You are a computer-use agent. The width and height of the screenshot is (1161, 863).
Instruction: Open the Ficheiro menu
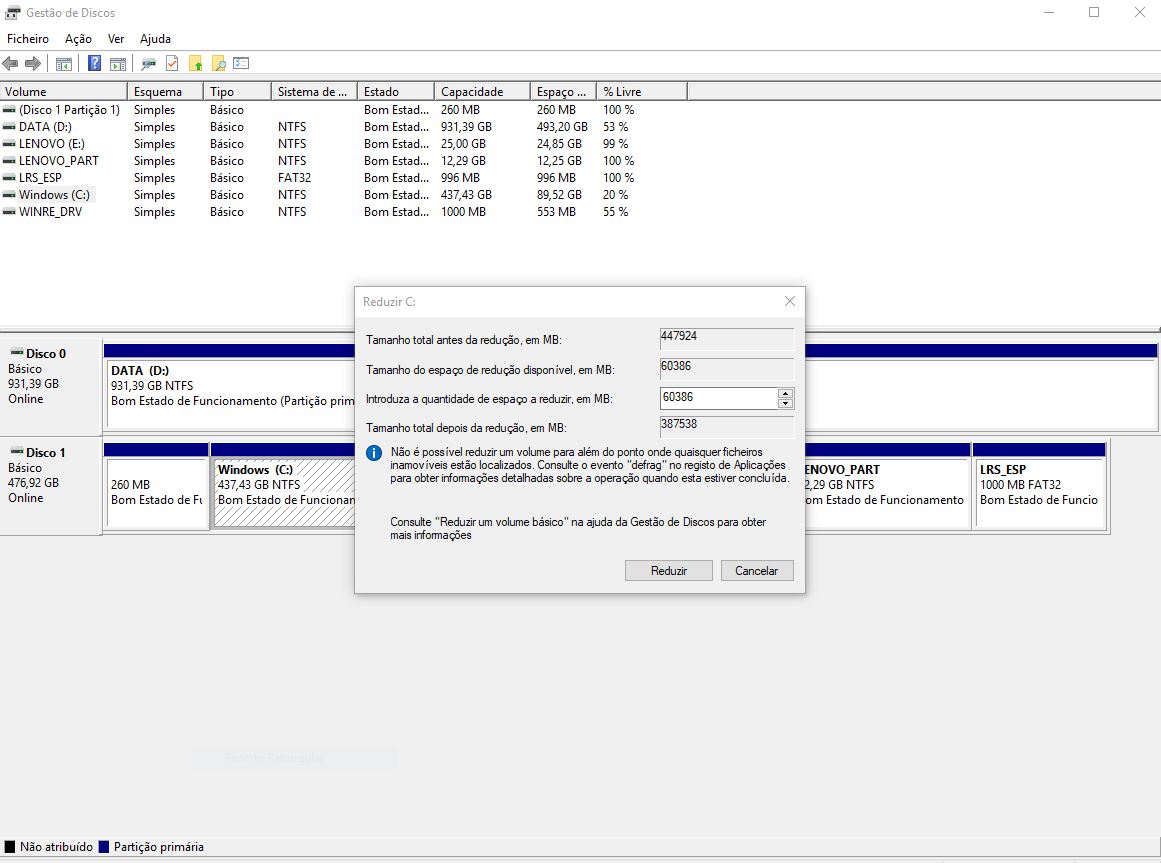[28, 39]
